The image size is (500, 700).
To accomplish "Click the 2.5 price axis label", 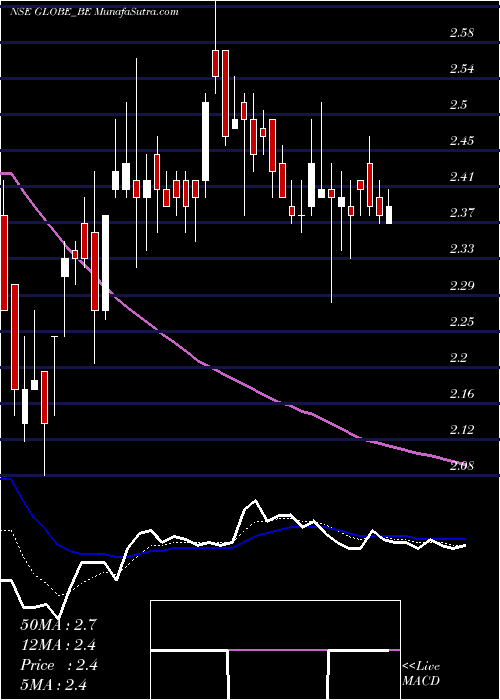I will pos(458,105).
